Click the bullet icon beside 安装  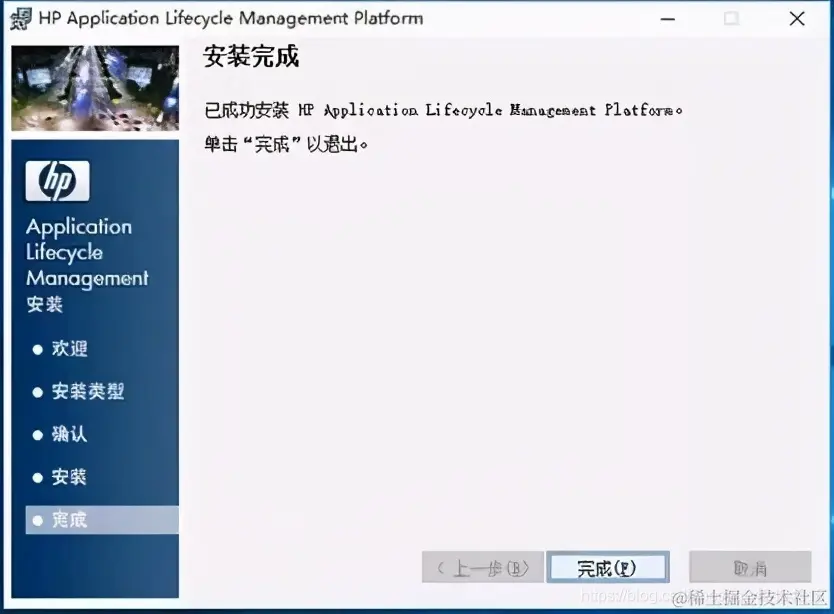pos(38,478)
